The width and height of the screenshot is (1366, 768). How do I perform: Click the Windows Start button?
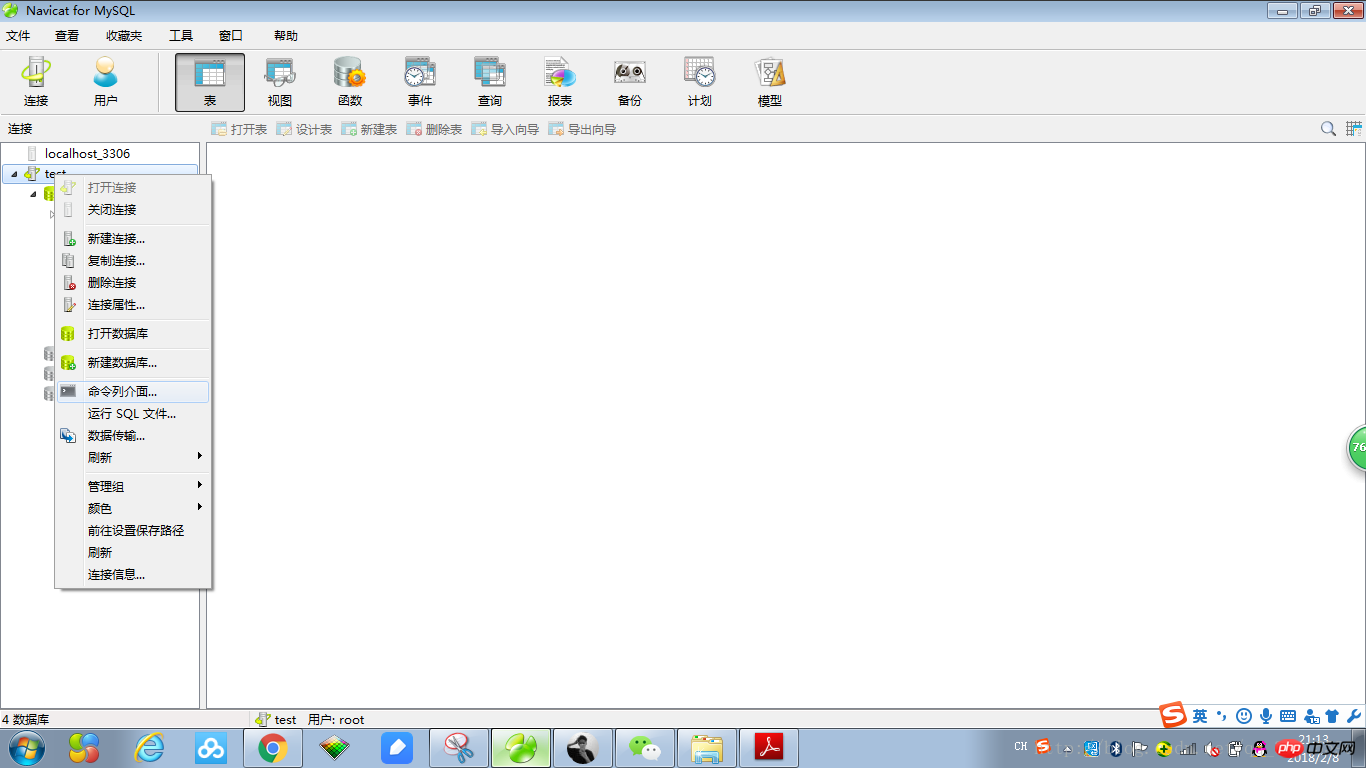pos(26,748)
